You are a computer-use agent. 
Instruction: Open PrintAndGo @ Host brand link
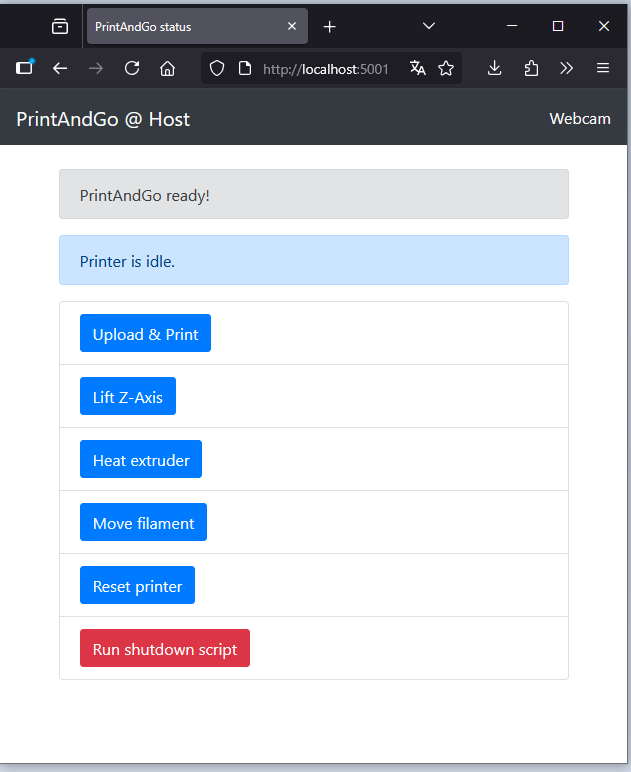pos(103,119)
